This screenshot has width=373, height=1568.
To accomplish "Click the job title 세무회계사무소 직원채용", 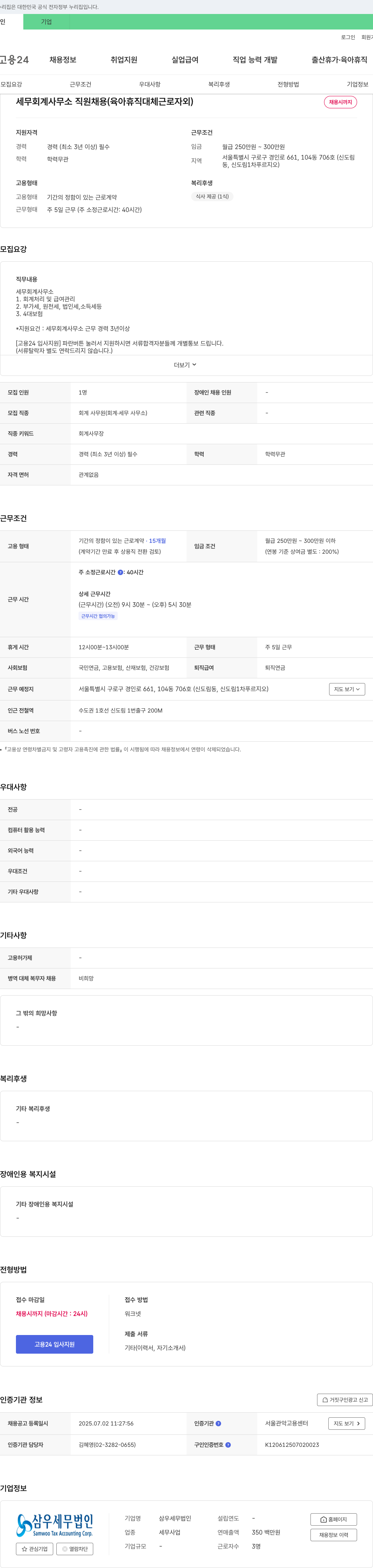I will click(104, 102).
